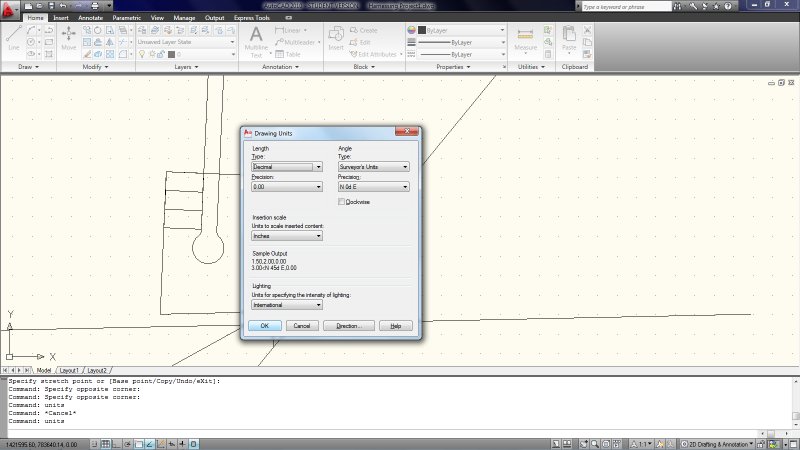This screenshot has width=800, height=450.
Task: Click the Mirror tool in Modify panel
Action: point(110,42)
